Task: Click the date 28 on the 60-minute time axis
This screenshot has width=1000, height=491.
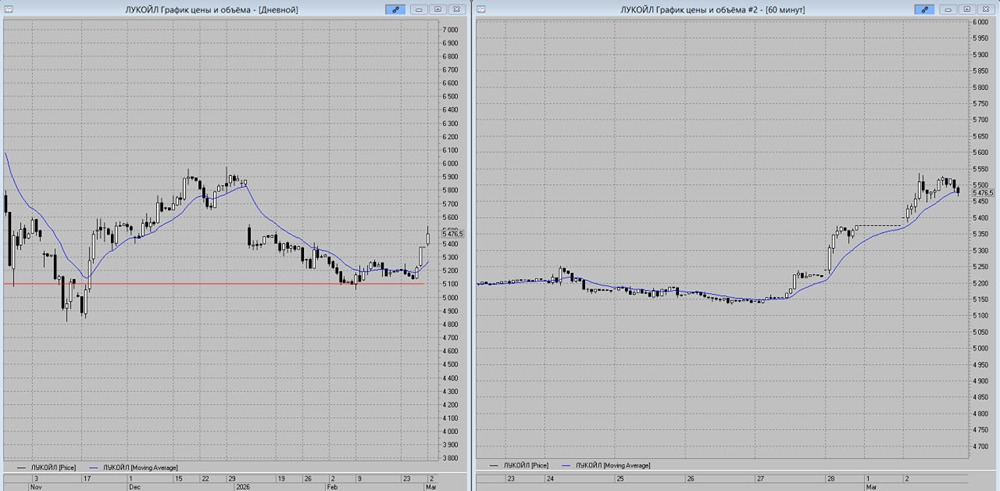Action: pyautogui.click(x=832, y=477)
